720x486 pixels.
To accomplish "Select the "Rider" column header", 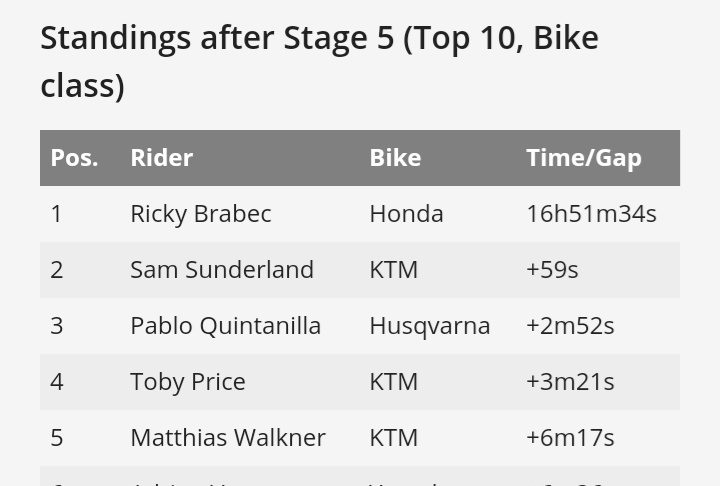I will (x=161, y=158).
